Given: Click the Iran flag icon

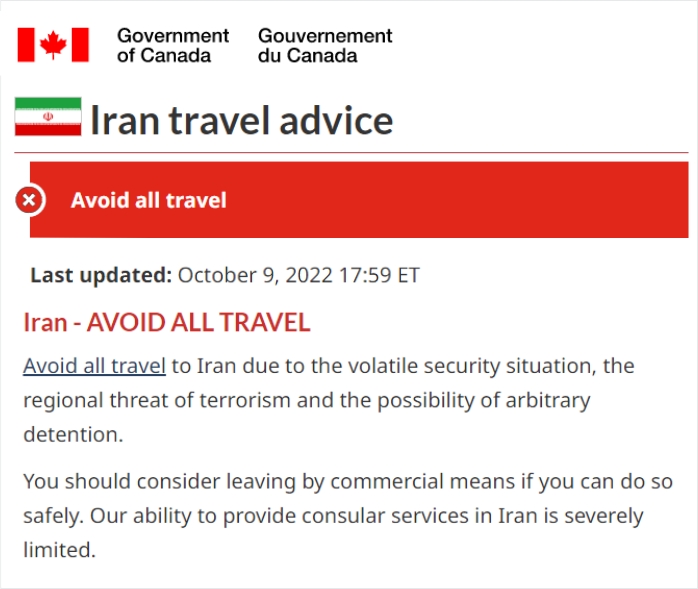Looking at the screenshot, I should coord(47,118).
